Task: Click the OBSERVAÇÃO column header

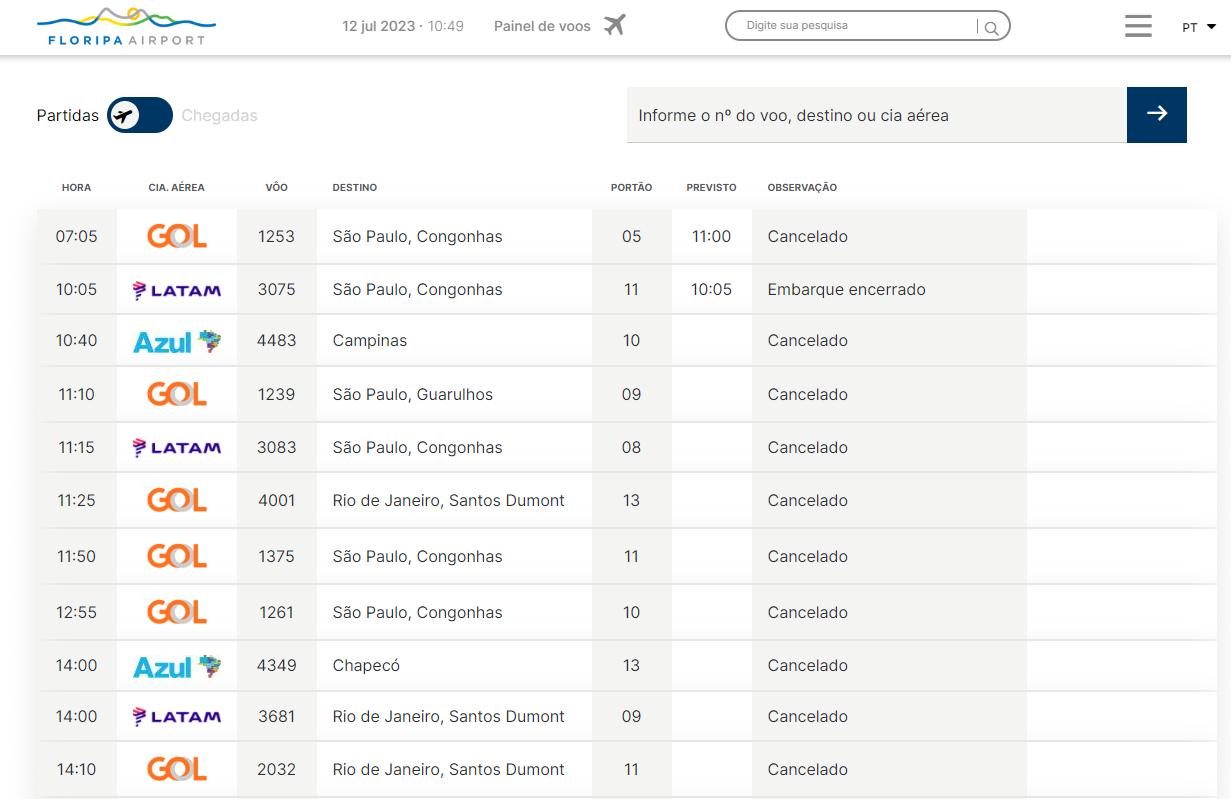Action: [x=802, y=188]
